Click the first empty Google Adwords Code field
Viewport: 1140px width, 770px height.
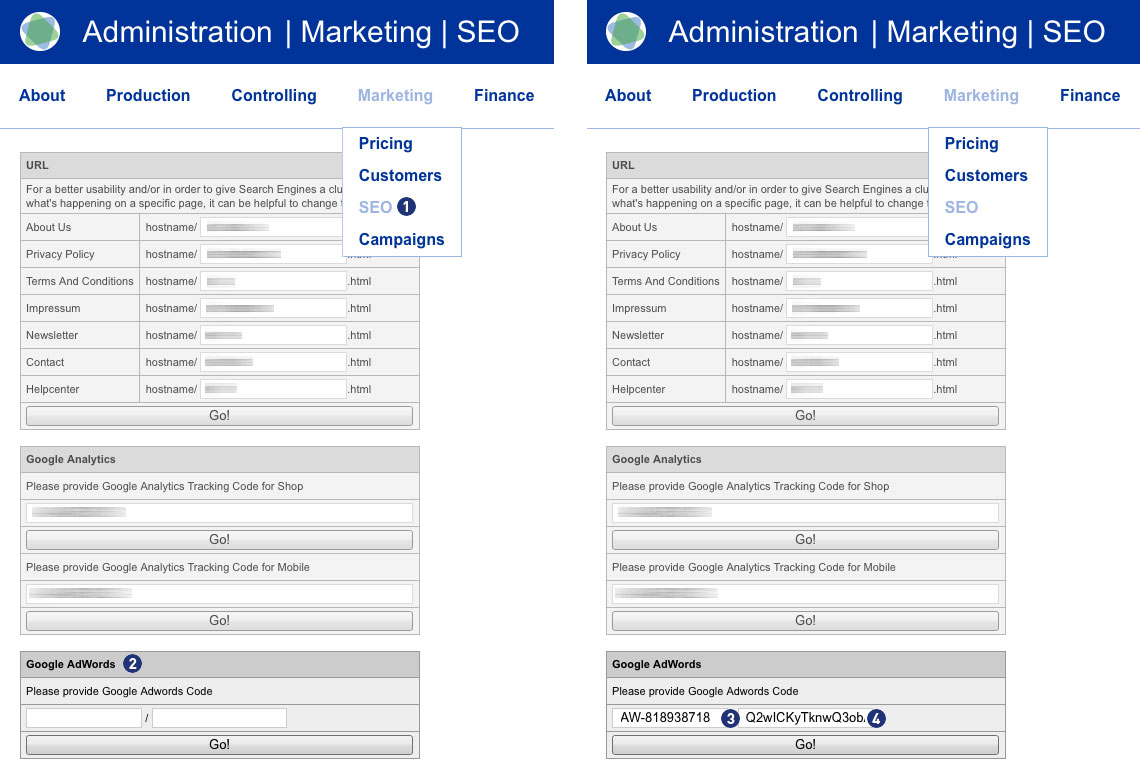(84, 718)
